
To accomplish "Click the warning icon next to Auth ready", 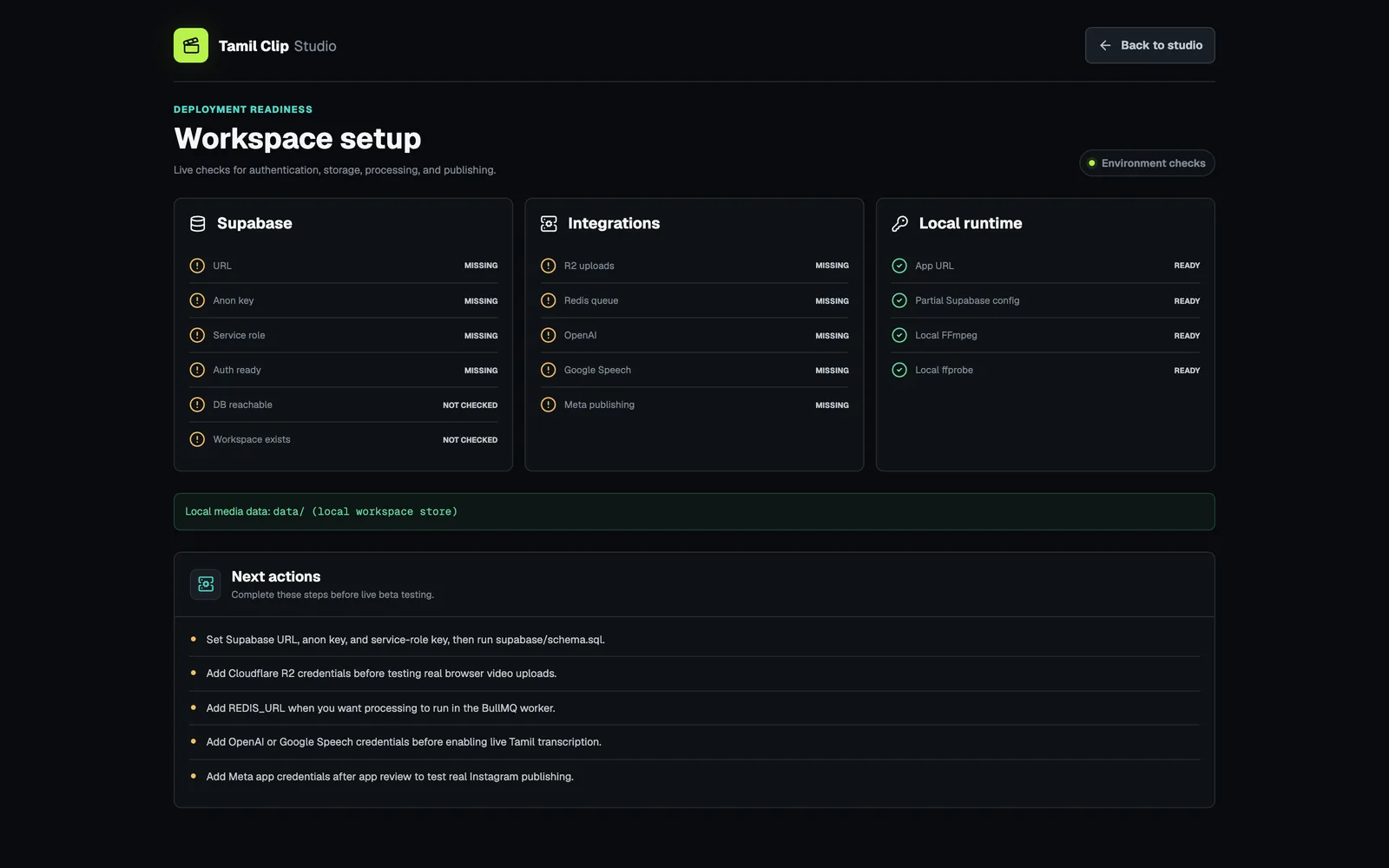I will [x=197, y=370].
